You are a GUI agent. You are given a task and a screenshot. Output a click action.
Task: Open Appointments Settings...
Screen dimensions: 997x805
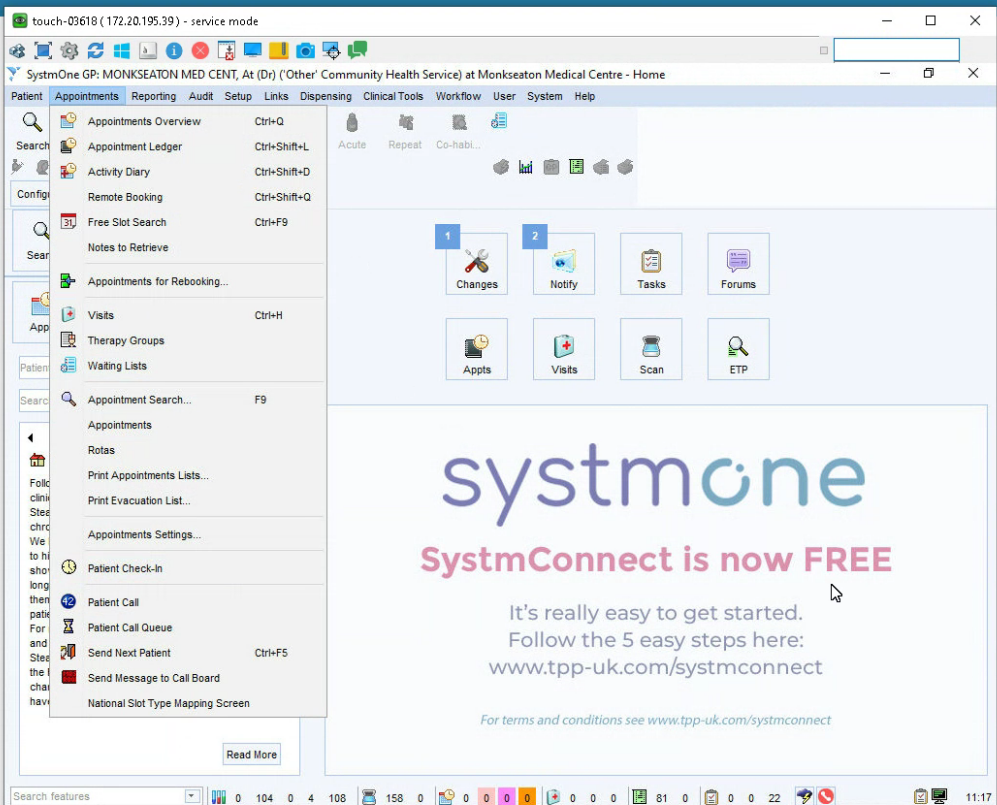pos(188,535)
